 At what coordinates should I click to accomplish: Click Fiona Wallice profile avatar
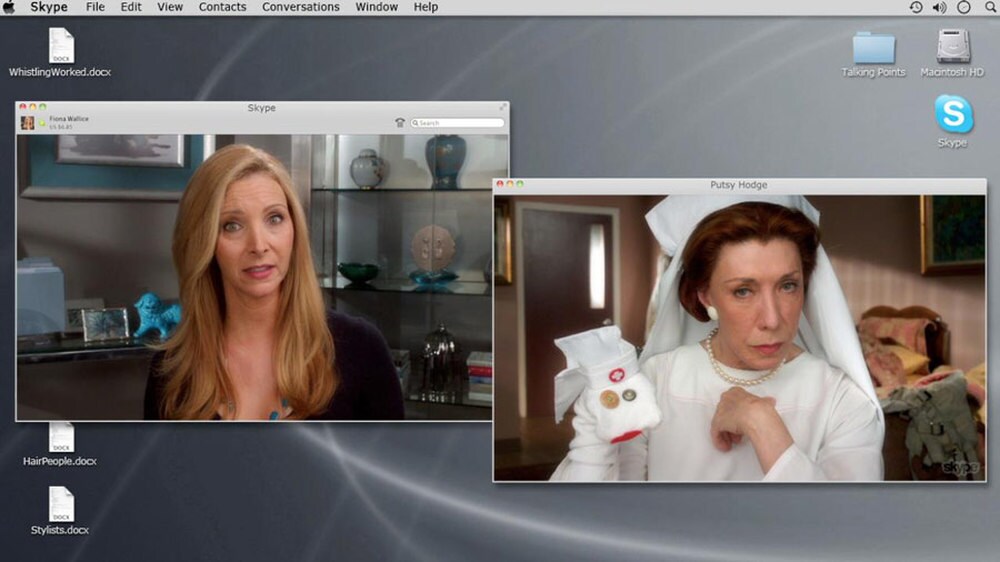[27, 122]
